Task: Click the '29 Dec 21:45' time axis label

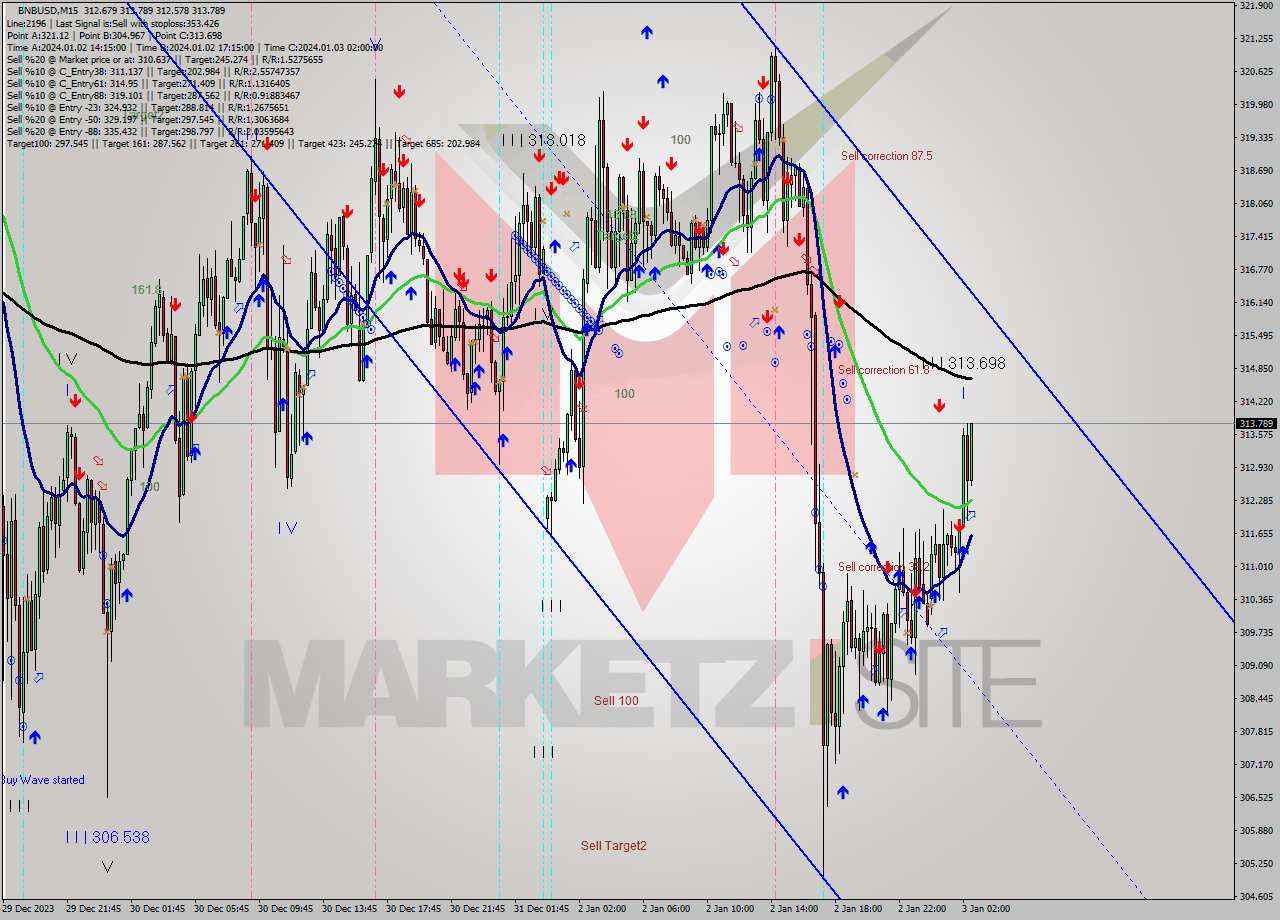Action: tap(94, 909)
